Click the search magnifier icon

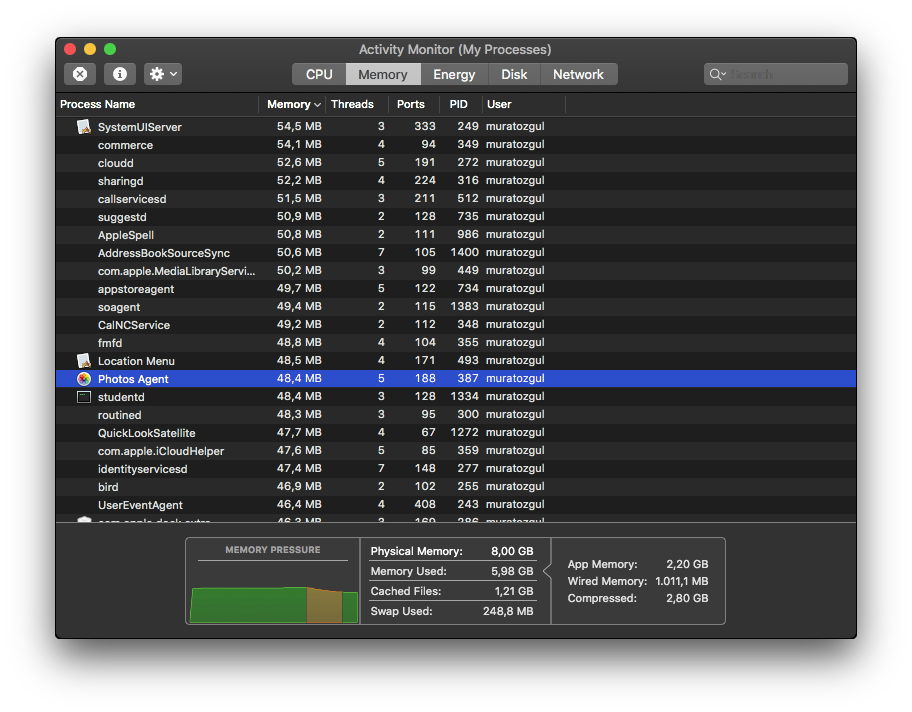click(716, 74)
